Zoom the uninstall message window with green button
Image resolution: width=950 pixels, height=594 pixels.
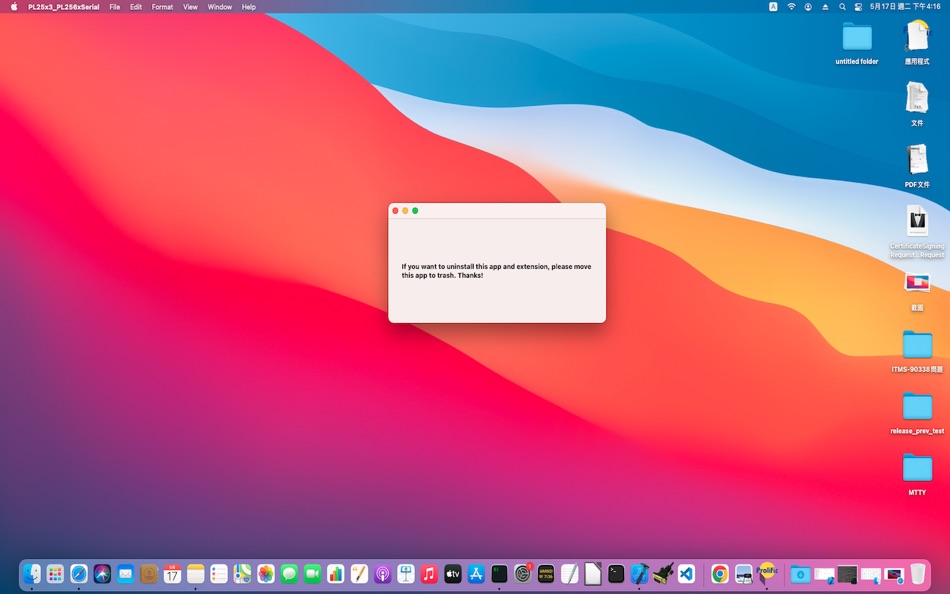tap(415, 210)
